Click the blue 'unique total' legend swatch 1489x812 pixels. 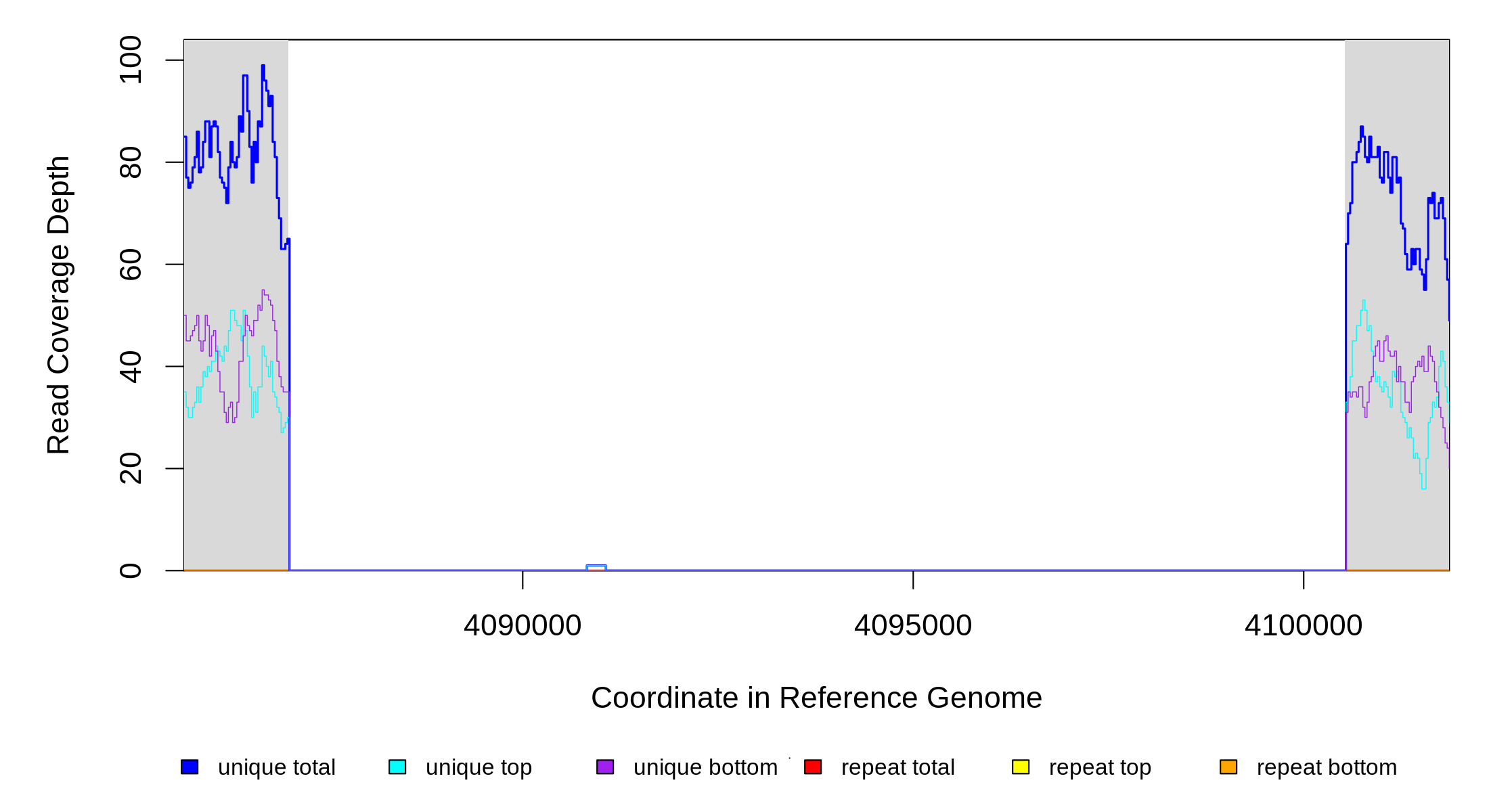(x=190, y=767)
